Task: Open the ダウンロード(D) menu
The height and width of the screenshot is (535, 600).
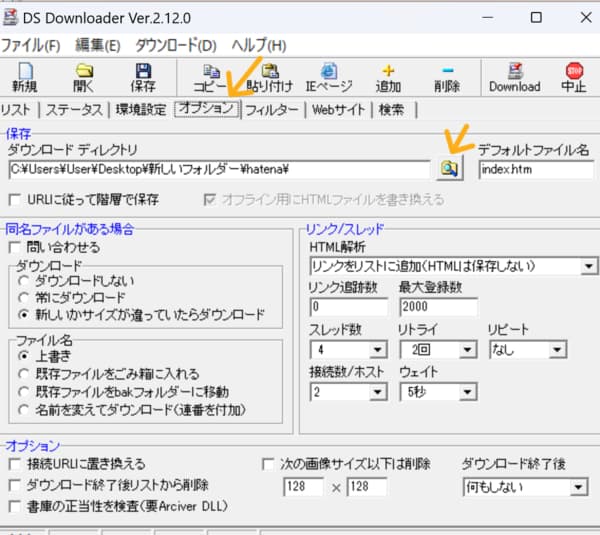Action: (x=175, y=45)
